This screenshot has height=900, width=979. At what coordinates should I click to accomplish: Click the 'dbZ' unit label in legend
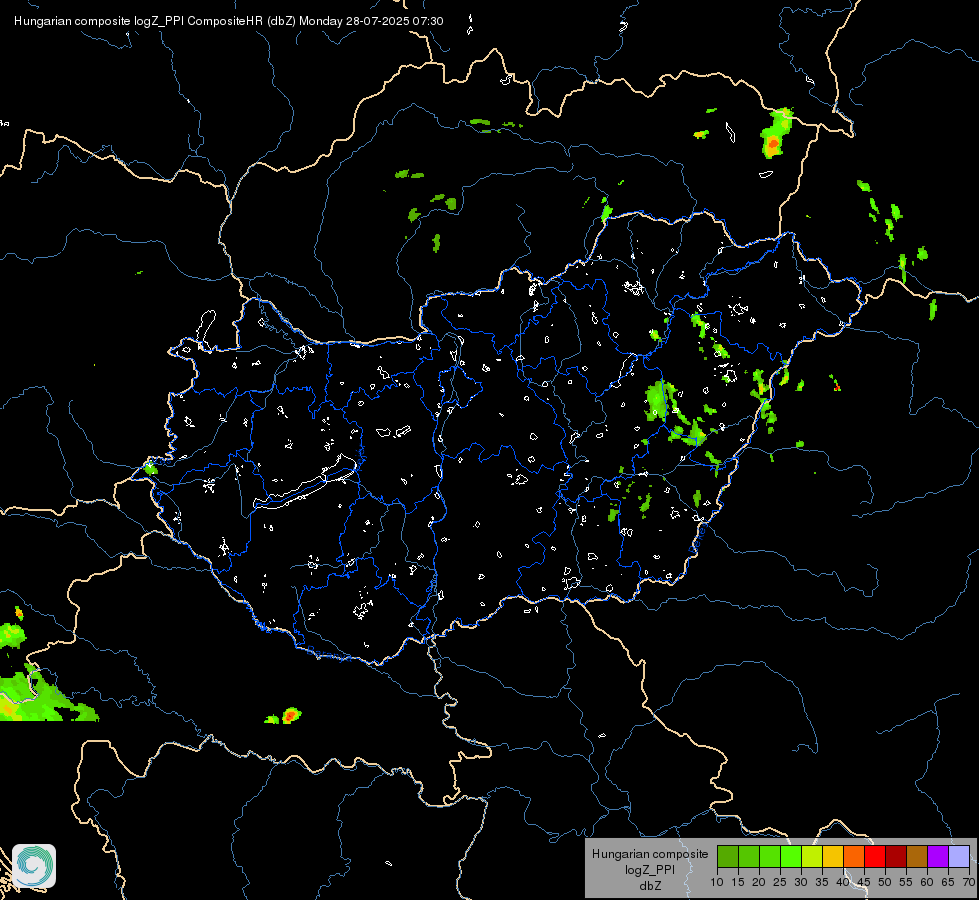(x=650, y=886)
